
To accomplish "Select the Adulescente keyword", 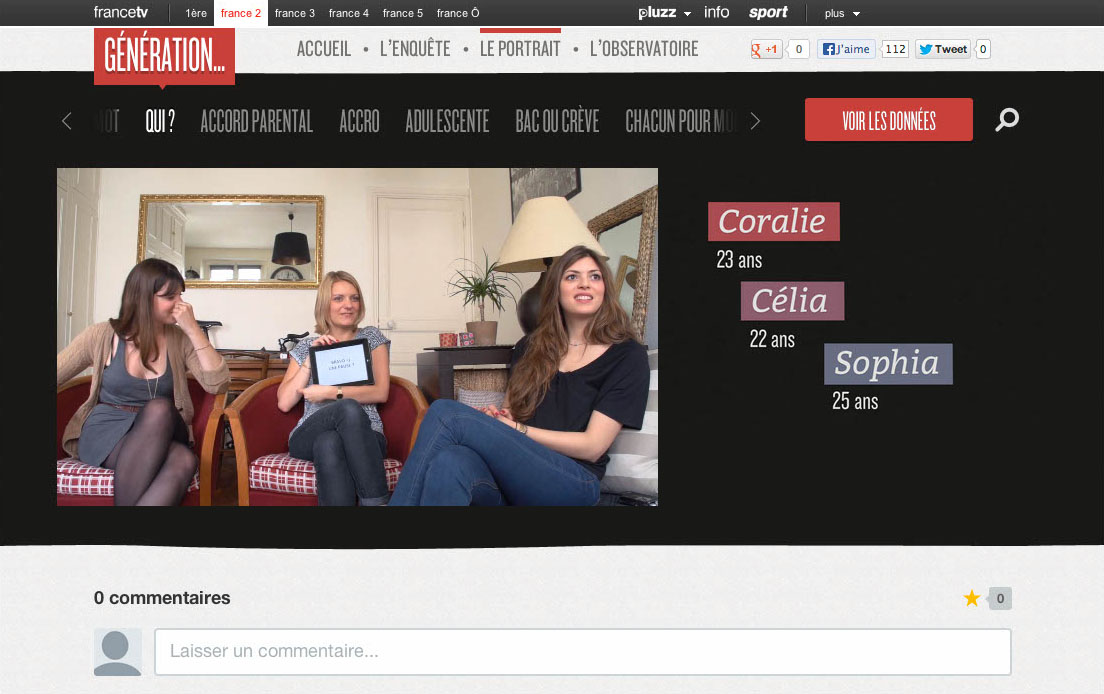I will pos(447,121).
